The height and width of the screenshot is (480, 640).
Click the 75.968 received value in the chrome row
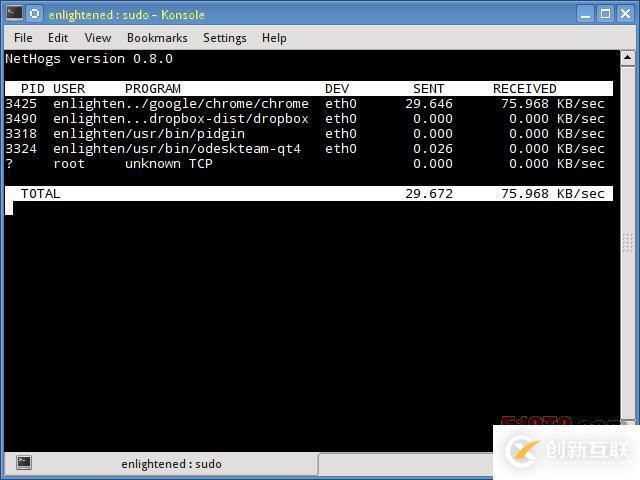524,104
